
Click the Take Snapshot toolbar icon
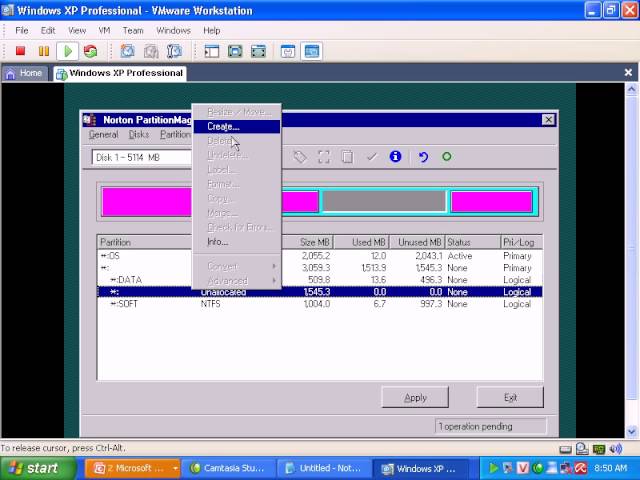coord(128,51)
